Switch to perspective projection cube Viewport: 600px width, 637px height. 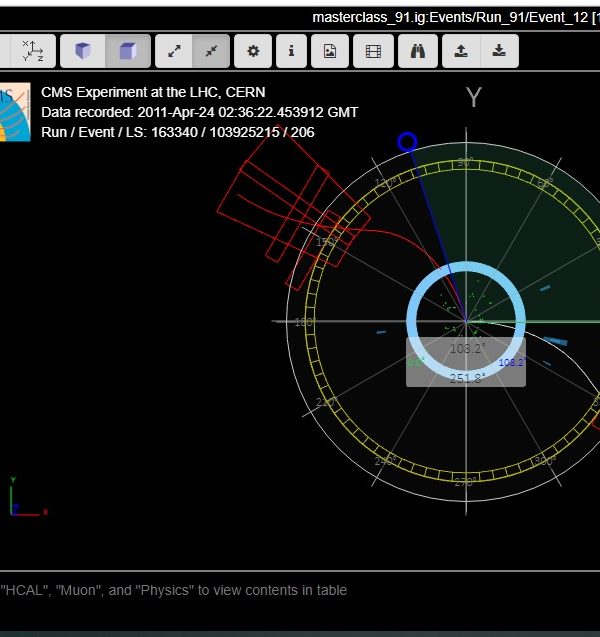tap(83, 51)
